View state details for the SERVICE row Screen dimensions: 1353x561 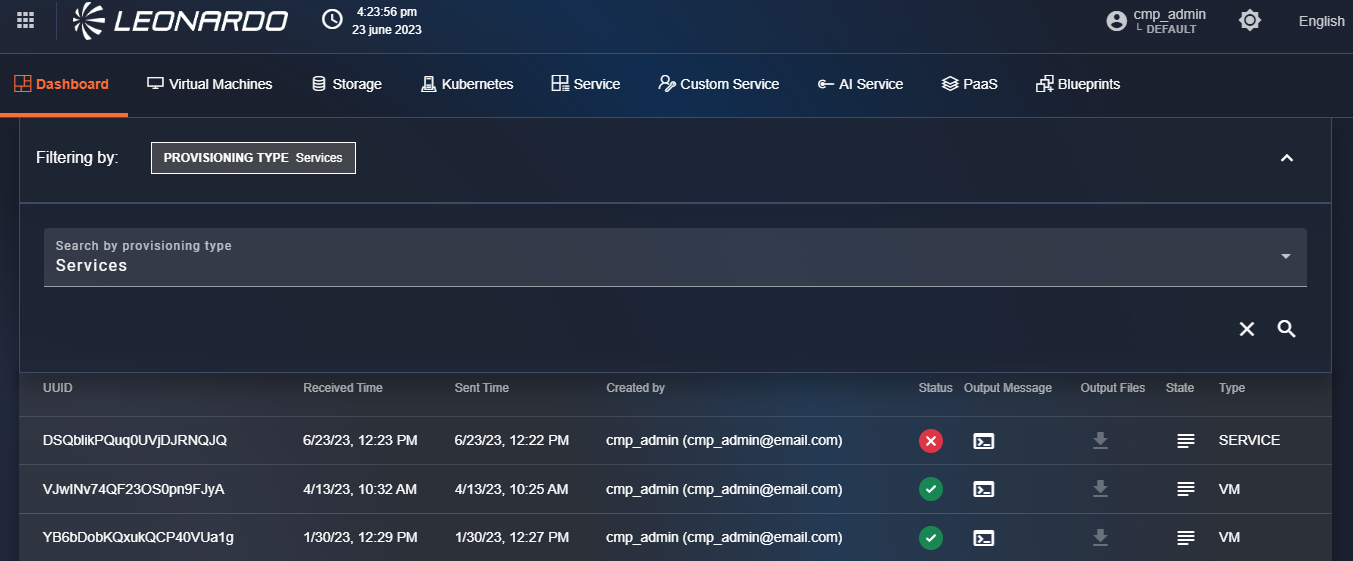coord(1185,441)
